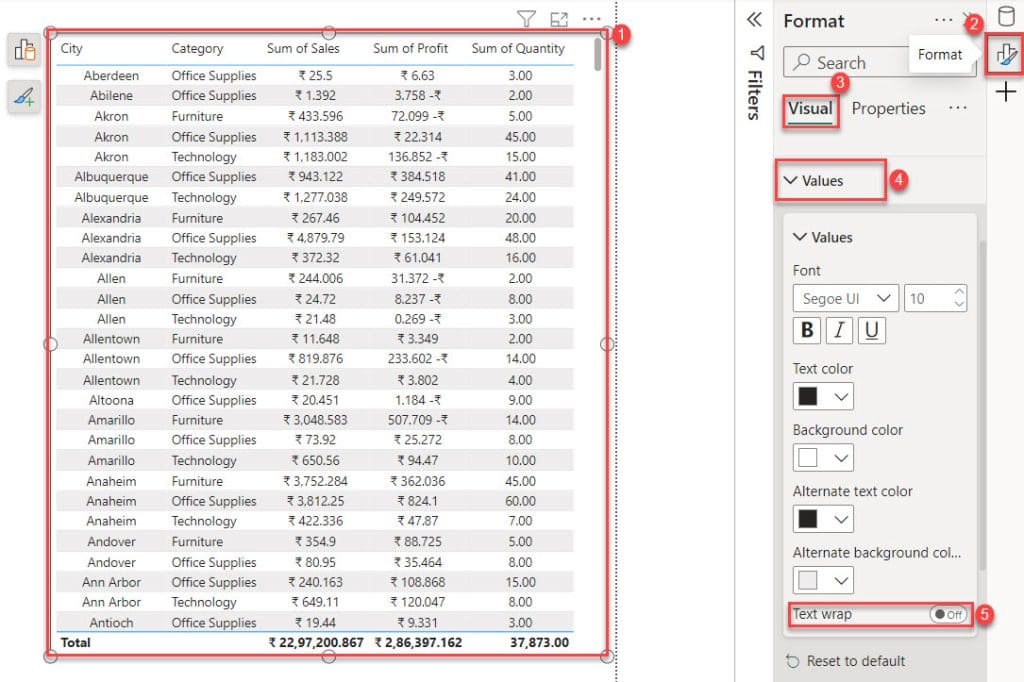The height and width of the screenshot is (682, 1024).
Task: Sort by the Sum of Quantity header
Action: pos(518,48)
